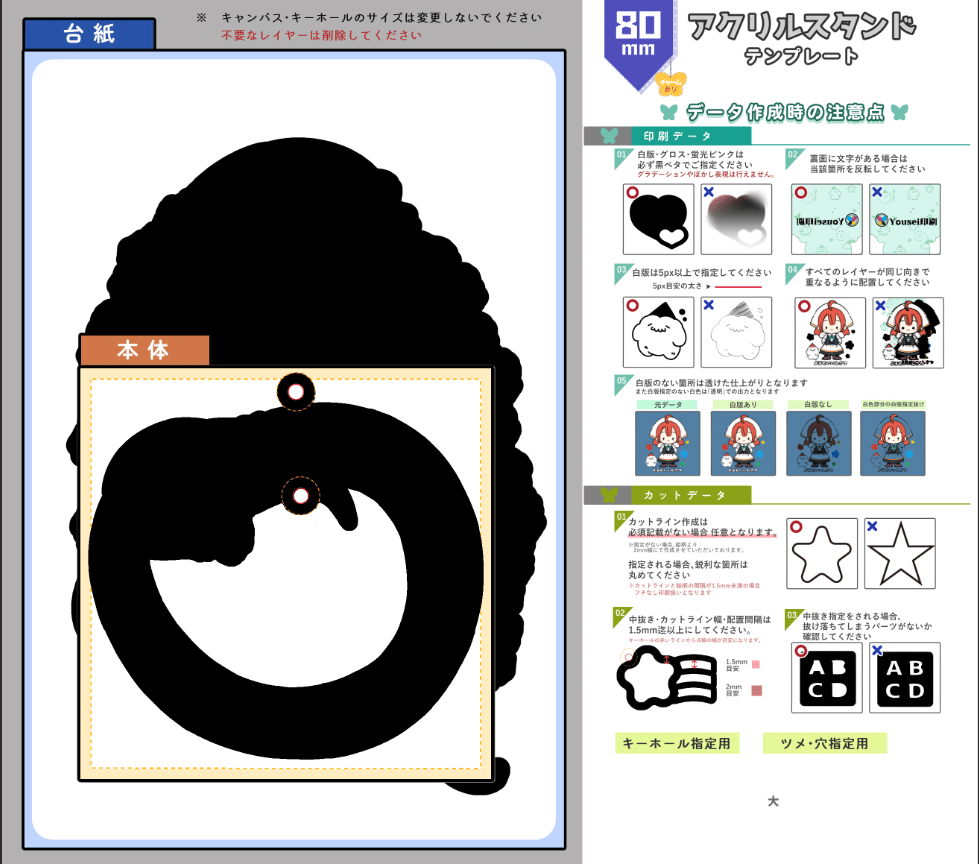Click the ABCD black tile marked with circle
Viewport: 979px width, 864px height.
[x=826, y=678]
